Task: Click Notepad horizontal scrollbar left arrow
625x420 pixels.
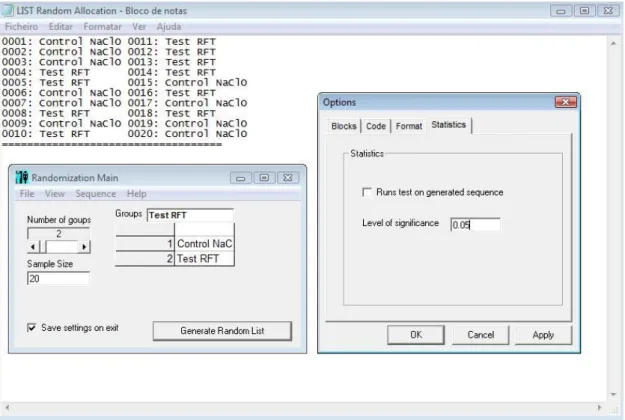Action: click(7, 408)
